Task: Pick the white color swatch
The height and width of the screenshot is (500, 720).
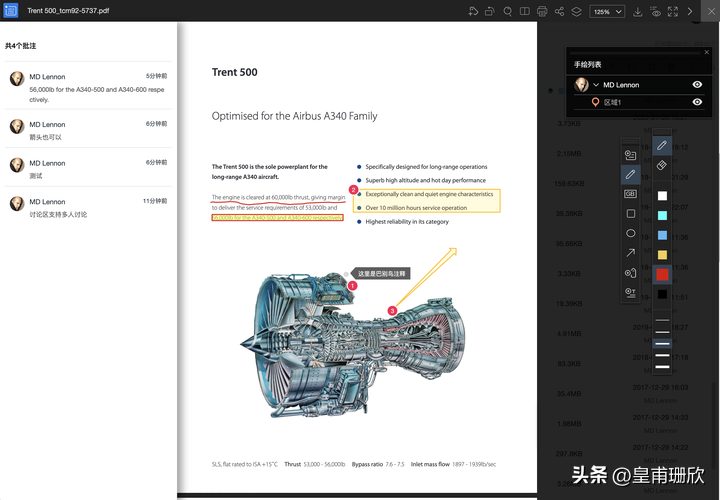Action: tap(662, 196)
